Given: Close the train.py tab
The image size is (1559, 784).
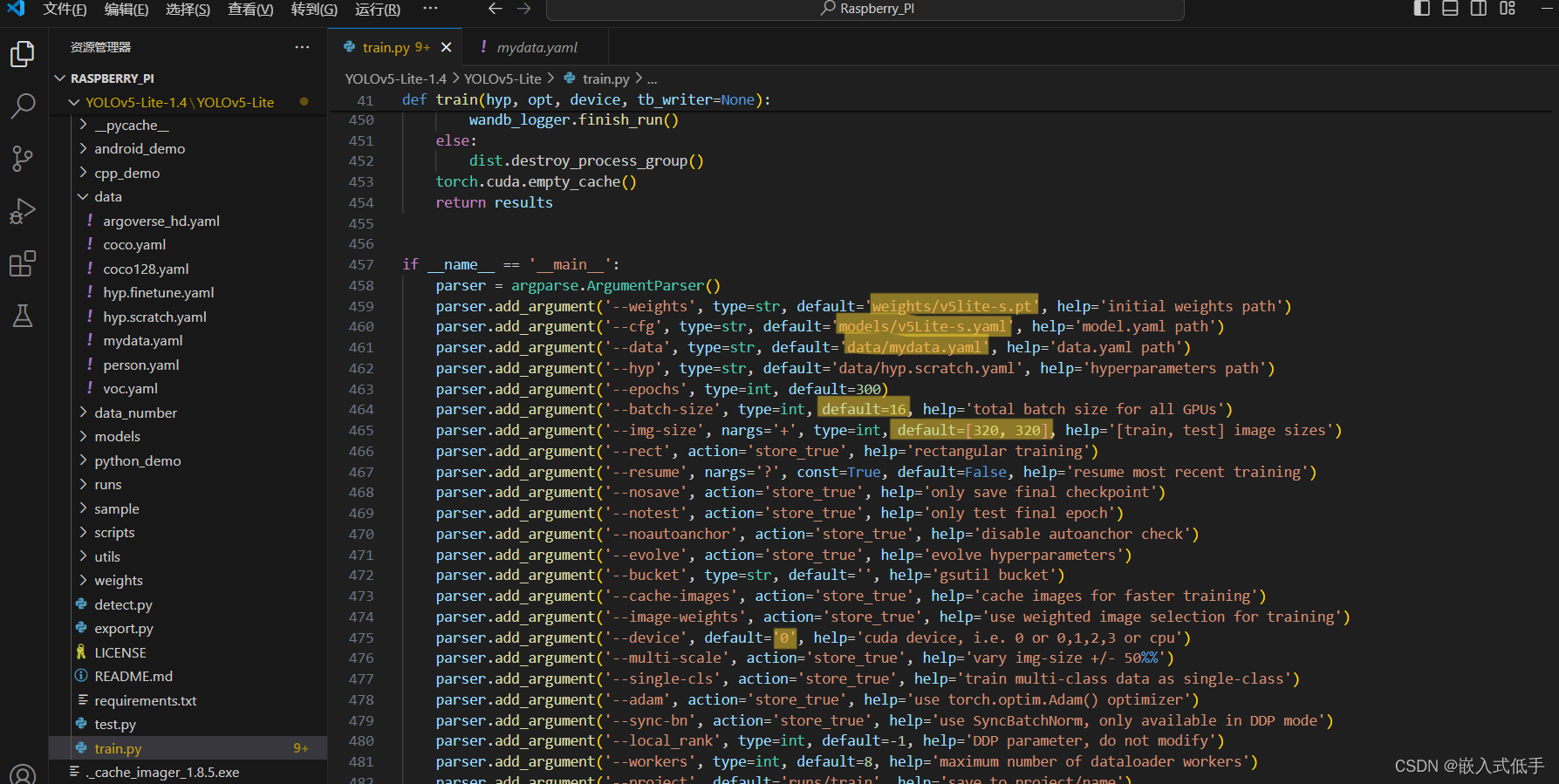Looking at the screenshot, I should click(447, 47).
